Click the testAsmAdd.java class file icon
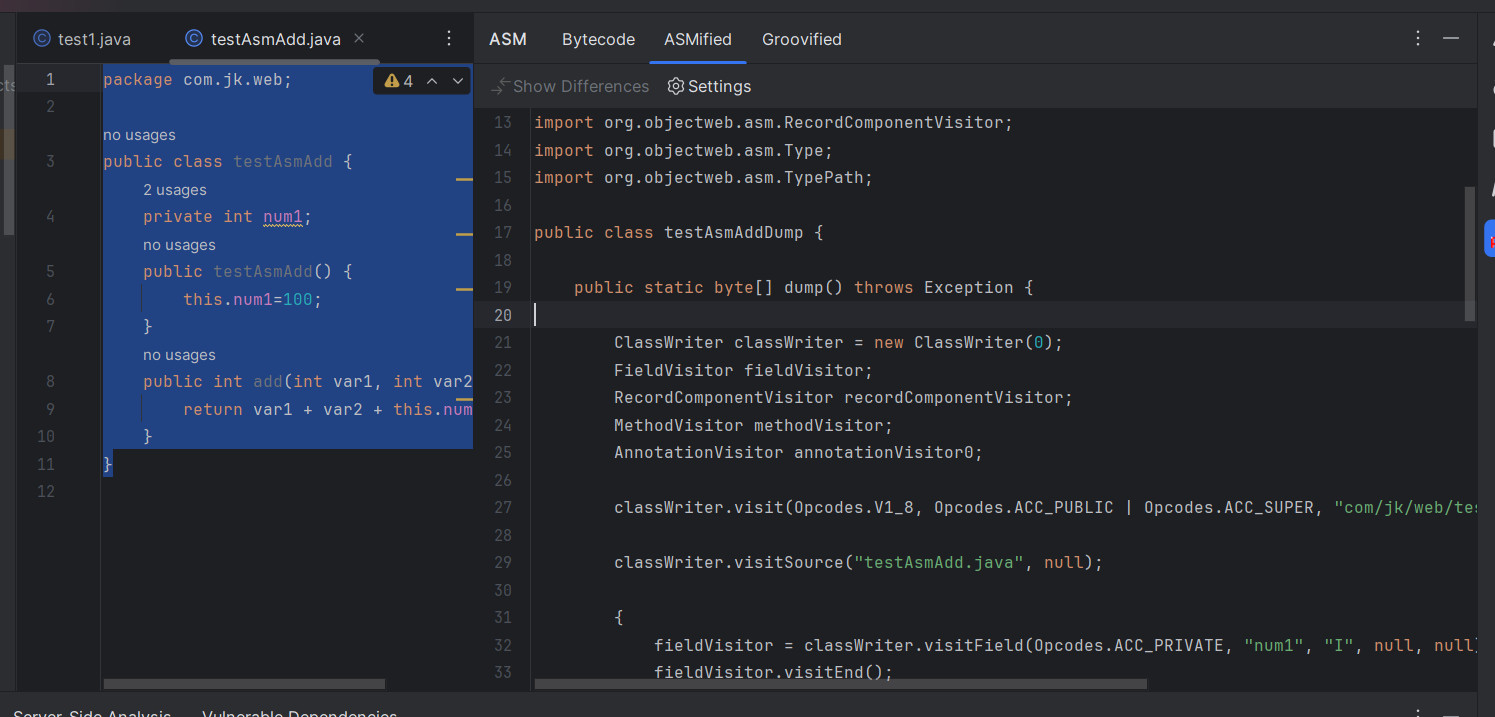The width and height of the screenshot is (1495, 717). pos(194,39)
